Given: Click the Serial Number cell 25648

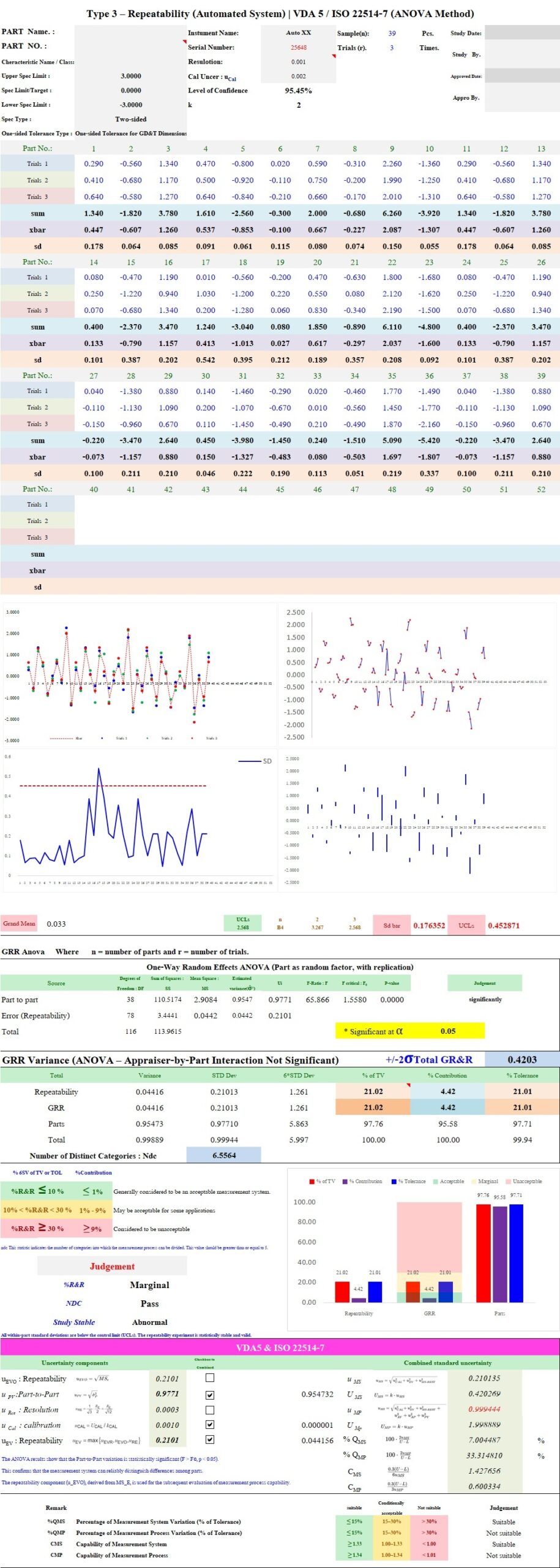Looking at the screenshot, I should point(298,47).
